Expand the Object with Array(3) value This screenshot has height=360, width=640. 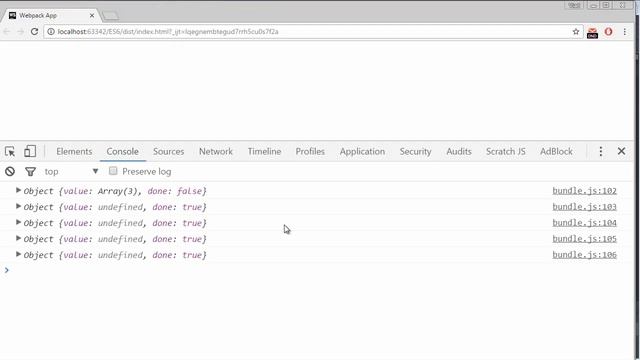[18, 190]
